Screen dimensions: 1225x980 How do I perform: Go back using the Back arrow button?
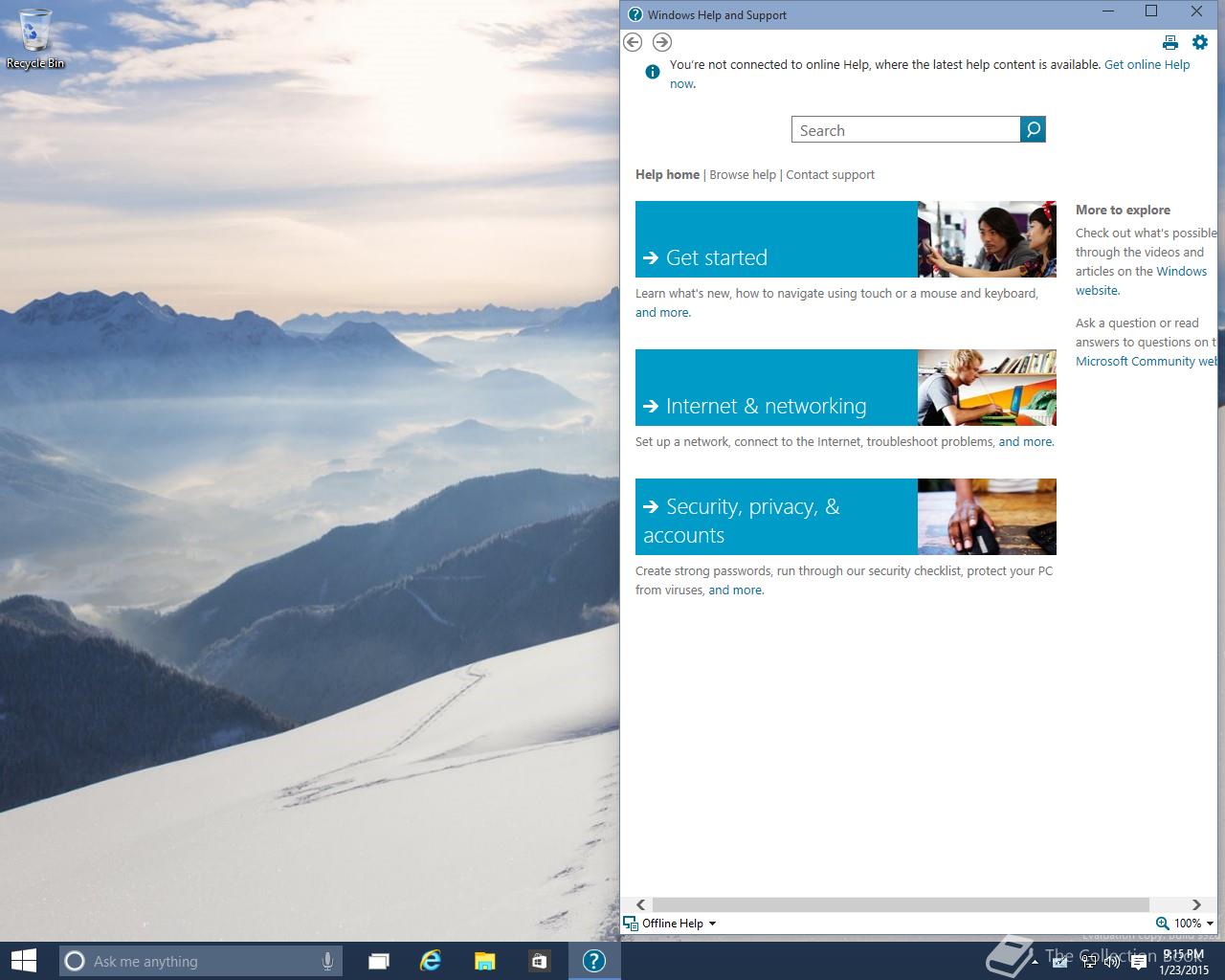(633, 42)
